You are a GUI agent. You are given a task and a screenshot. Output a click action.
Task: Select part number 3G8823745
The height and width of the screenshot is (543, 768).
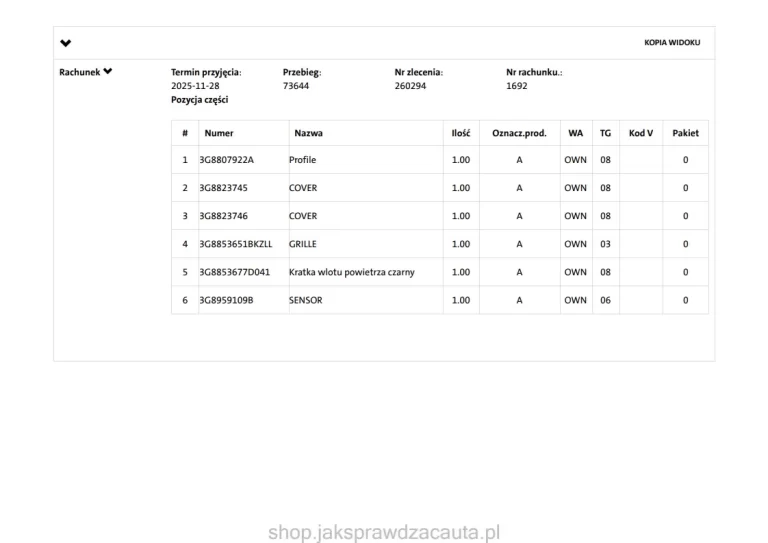[x=224, y=188]
